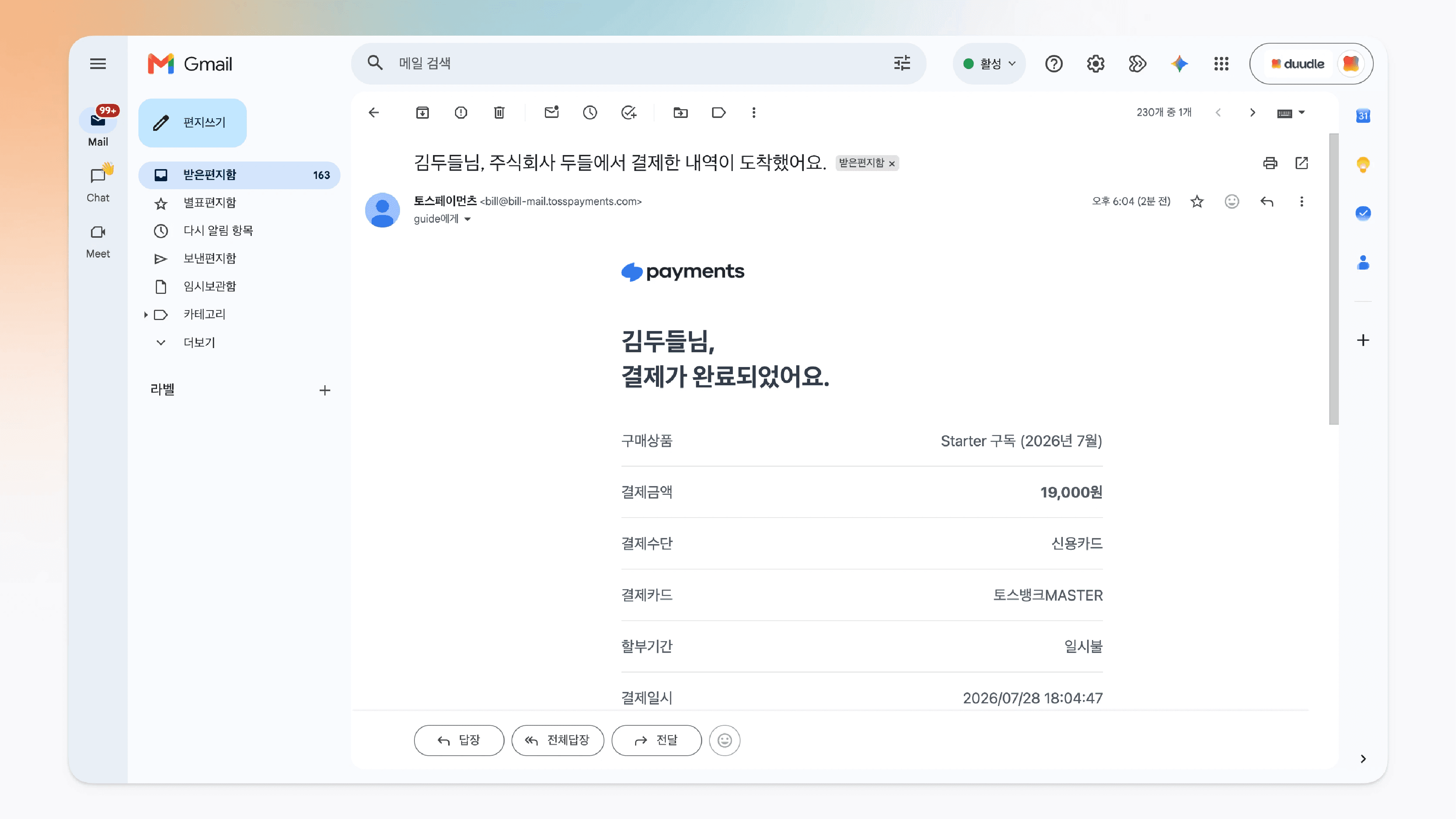The height and width of the screenshot is (819, 1456).
Task: Select the amount 19,000원
Action: (1071, 492)
